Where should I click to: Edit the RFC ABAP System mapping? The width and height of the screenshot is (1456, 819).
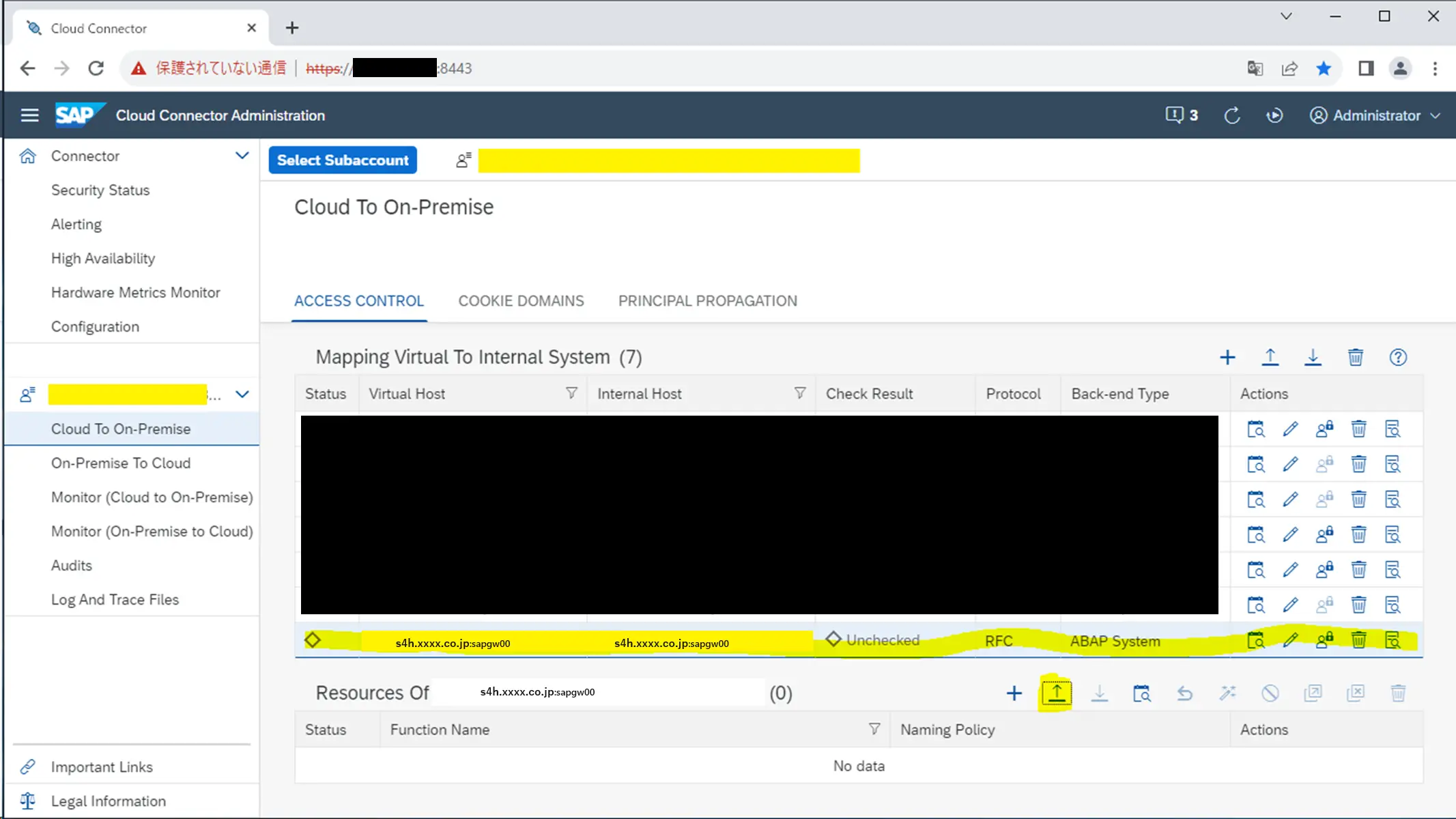tap(1290, 641)
